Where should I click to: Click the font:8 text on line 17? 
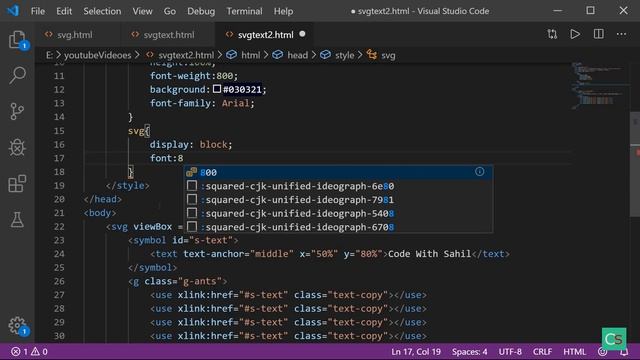167,158
